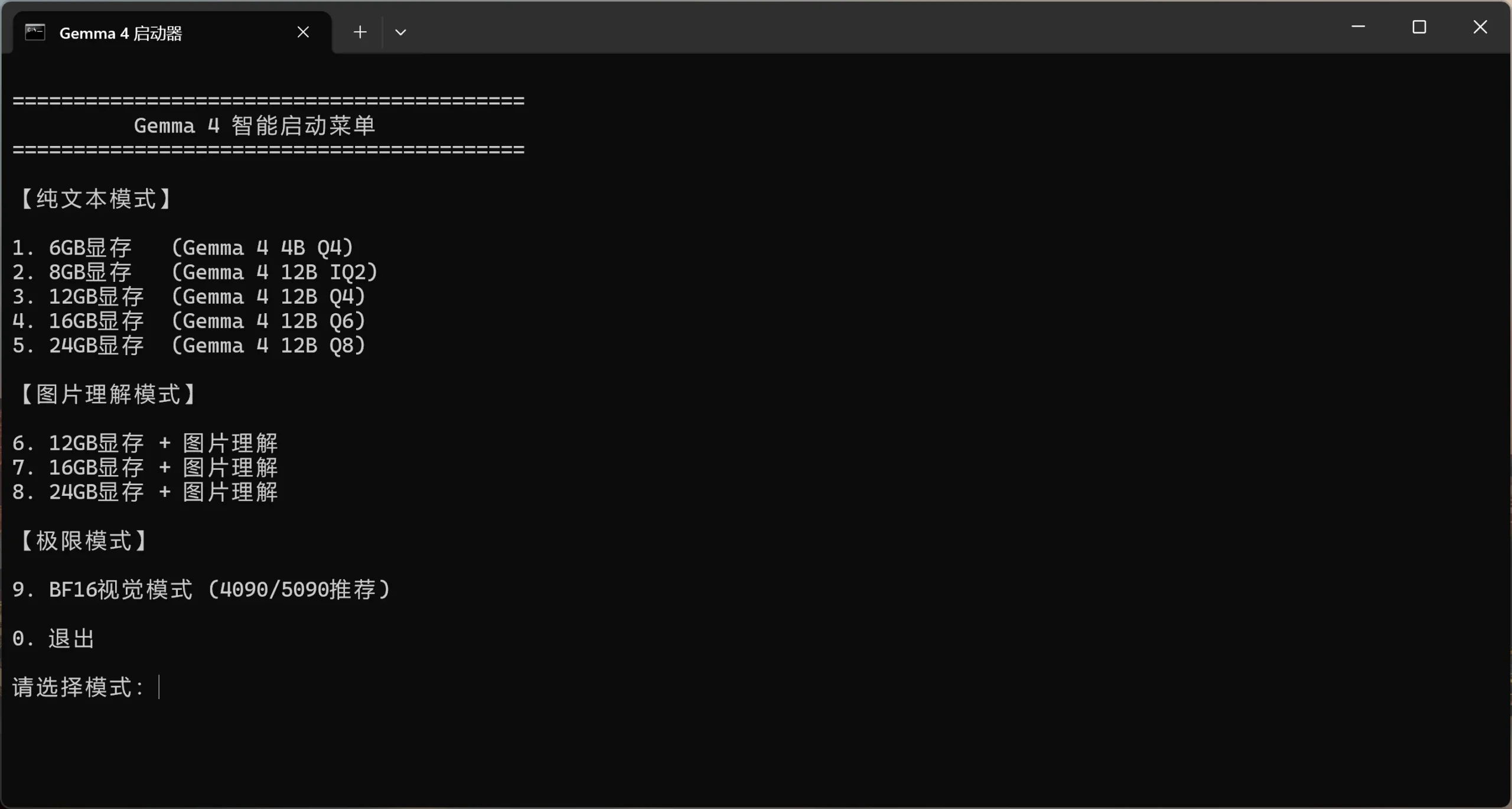The image size is (1512, 809).
Task: Click option 5 24GB显存 Gemma 12B Q8
Action: coord(189,345)
